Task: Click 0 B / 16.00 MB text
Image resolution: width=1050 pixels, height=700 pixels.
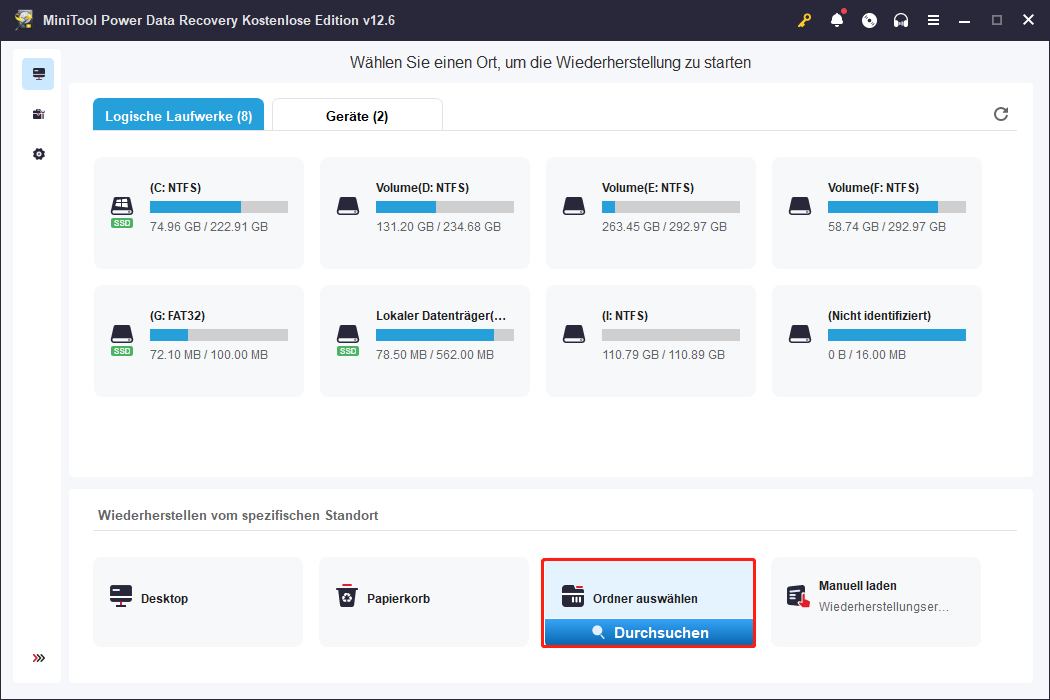Action: coord(867,354)
